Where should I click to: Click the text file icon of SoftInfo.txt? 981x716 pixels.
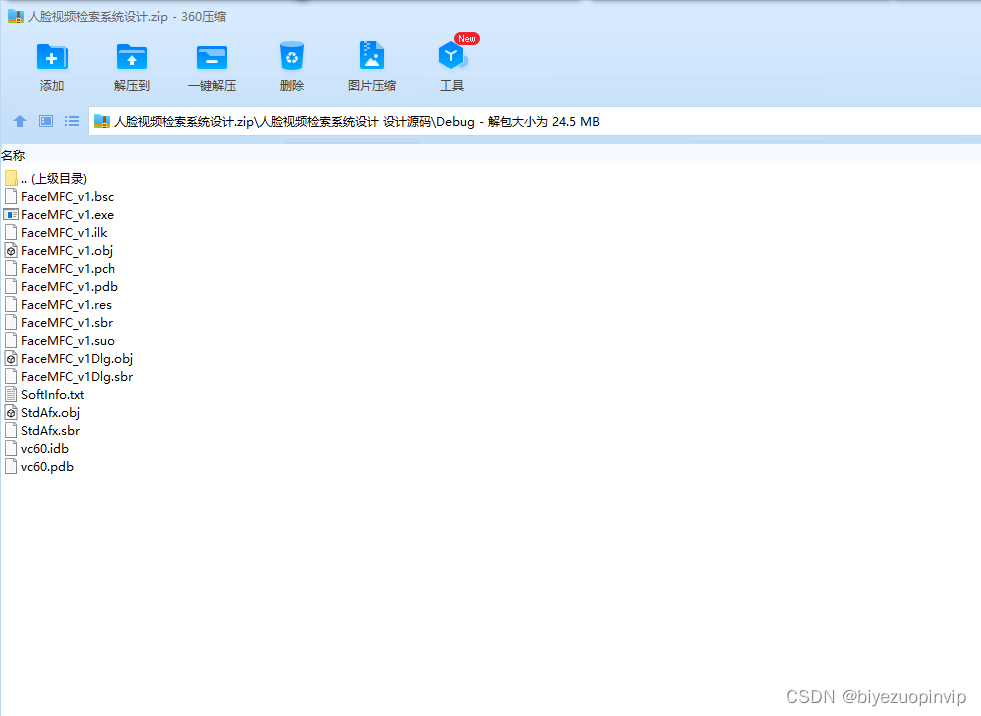click(11, 395)
